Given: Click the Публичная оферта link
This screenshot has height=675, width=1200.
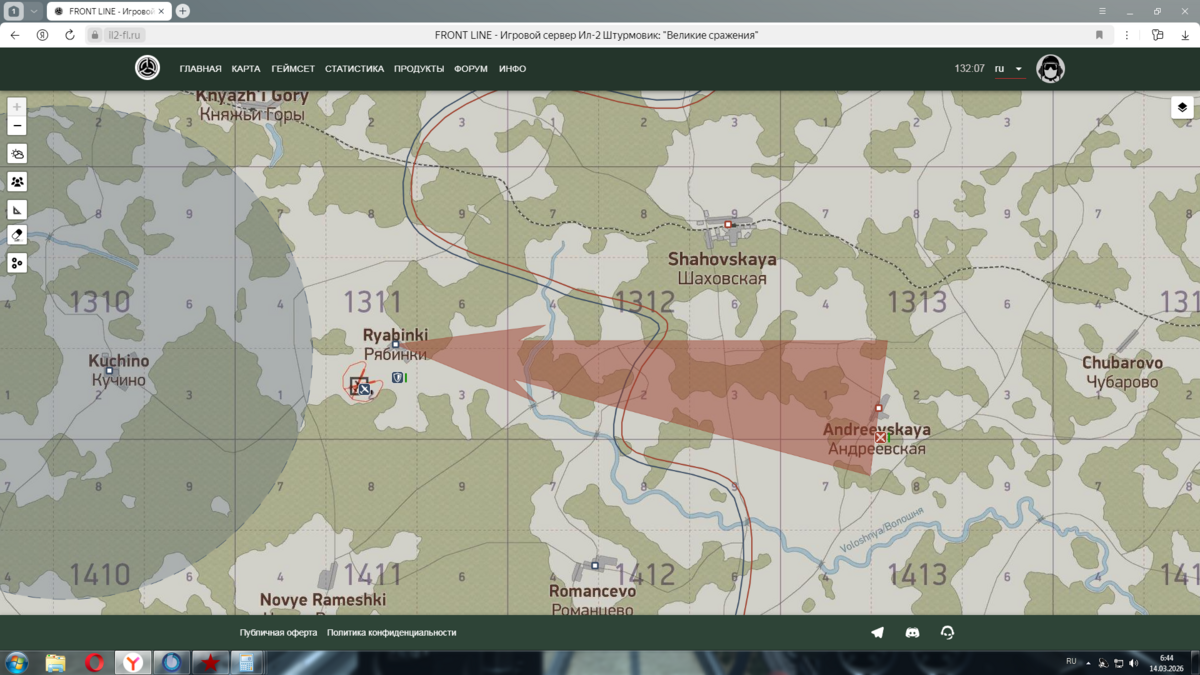Looking at the screenshot, I should pyautogui.click(x=278, y=633).
